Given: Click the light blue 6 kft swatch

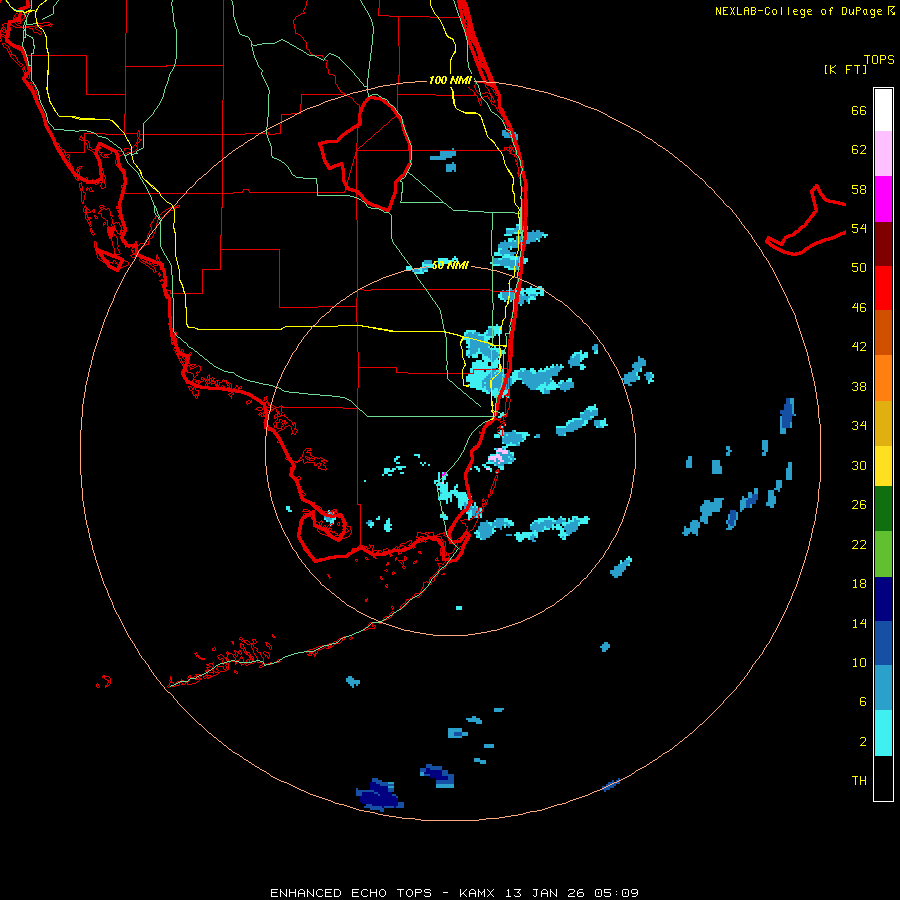Looking at the screenshot, I should pyautogui.click(x=883, y=688).
